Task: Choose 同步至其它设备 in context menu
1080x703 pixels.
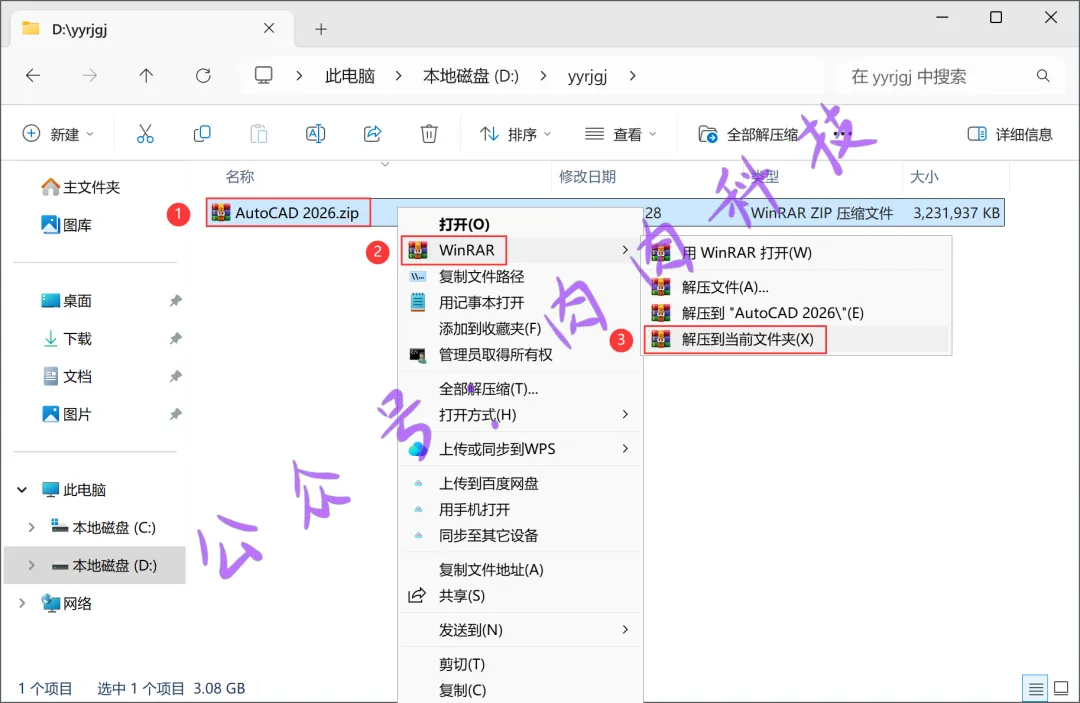Action: click(519, 536)
